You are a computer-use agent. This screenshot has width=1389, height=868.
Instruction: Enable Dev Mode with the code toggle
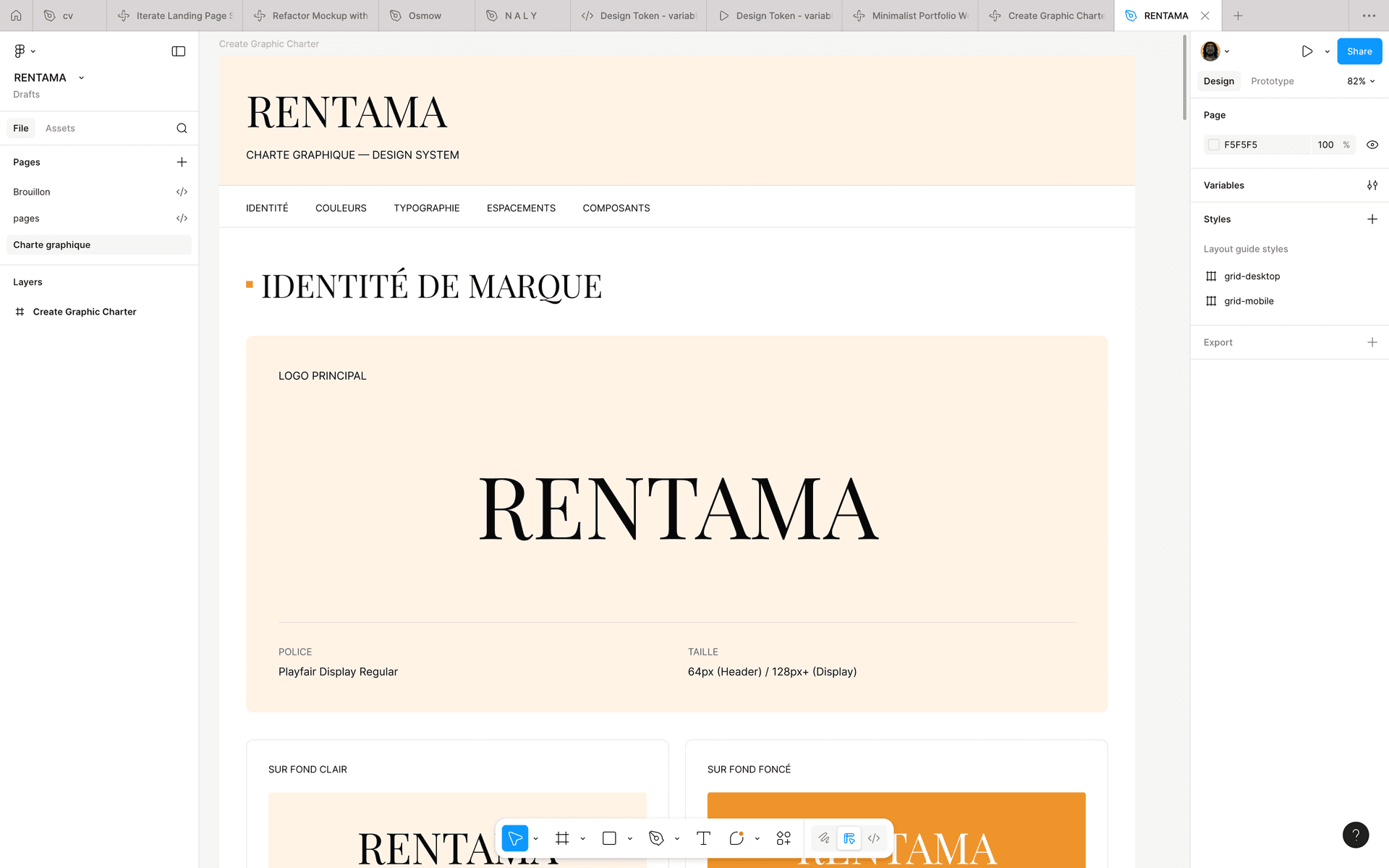(874, 838)
